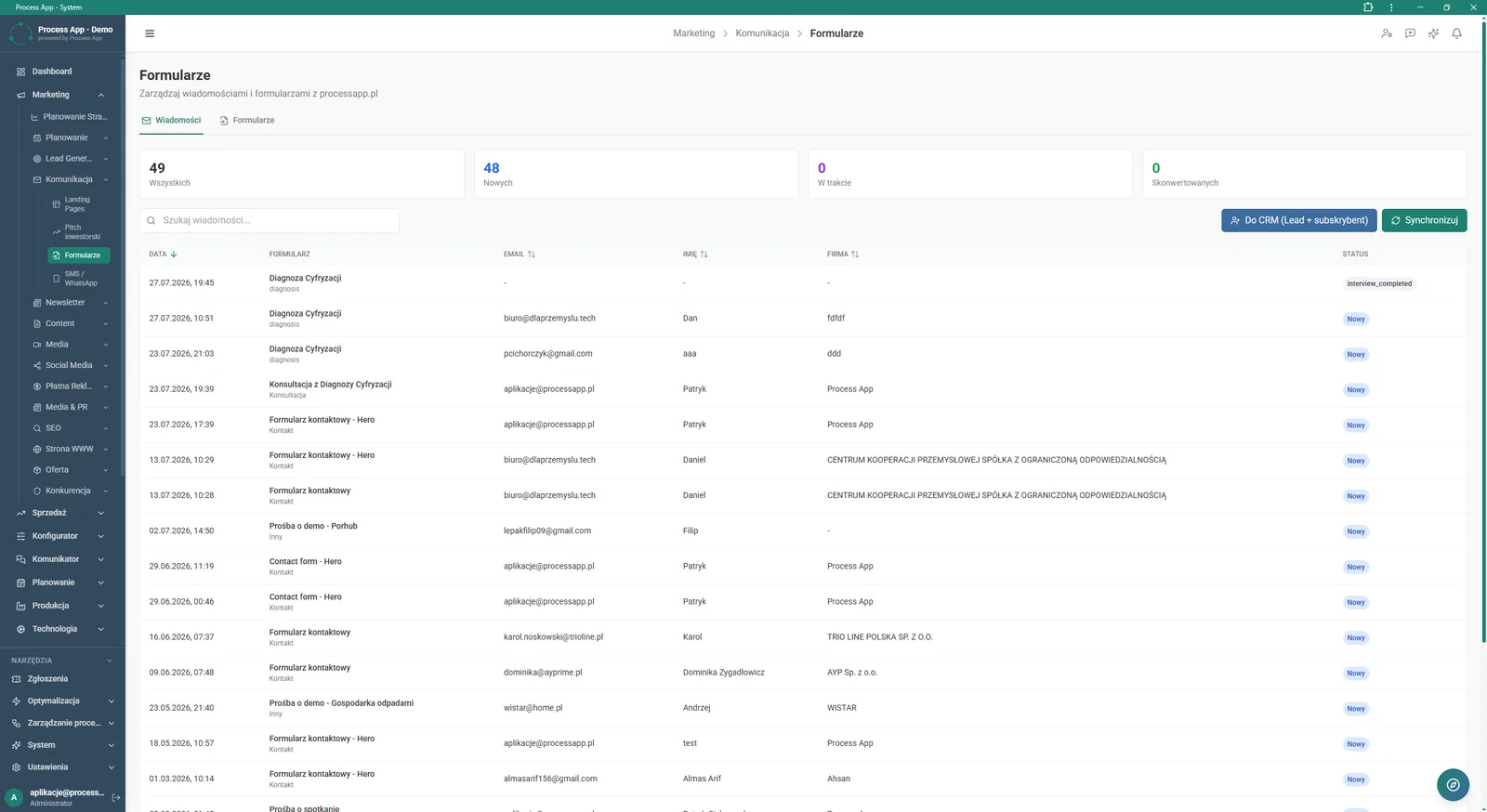This screenshot has height=812, width=1487.
Task: Click almasarif156@gmail.com email cell
Action: click(550, 779)
